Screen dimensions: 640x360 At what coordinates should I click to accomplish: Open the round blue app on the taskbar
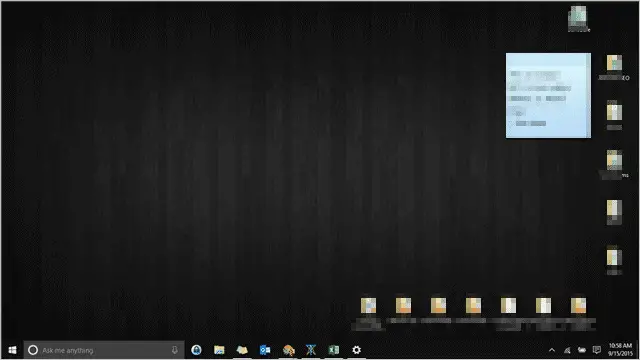click(x=196, y=350)
